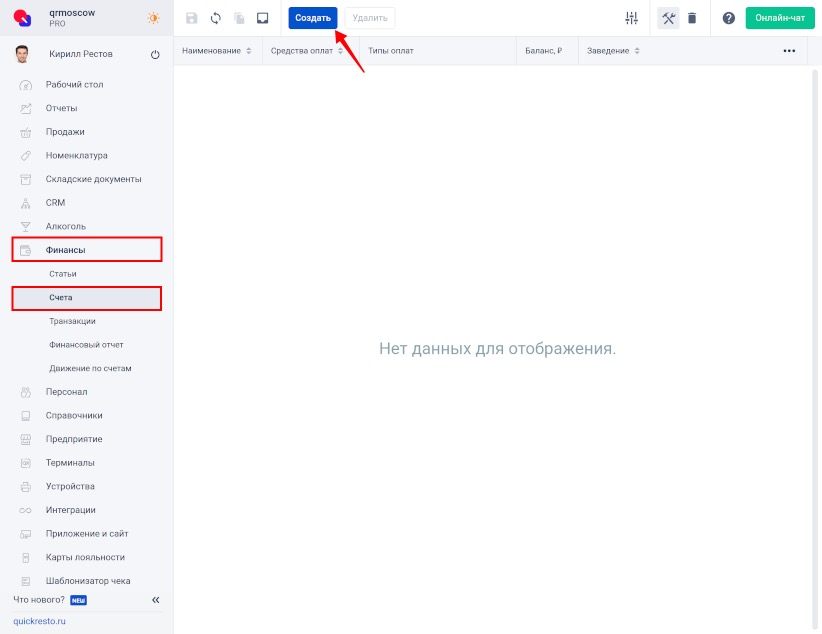Click the Приложение и сайт icon

[25, 534]
